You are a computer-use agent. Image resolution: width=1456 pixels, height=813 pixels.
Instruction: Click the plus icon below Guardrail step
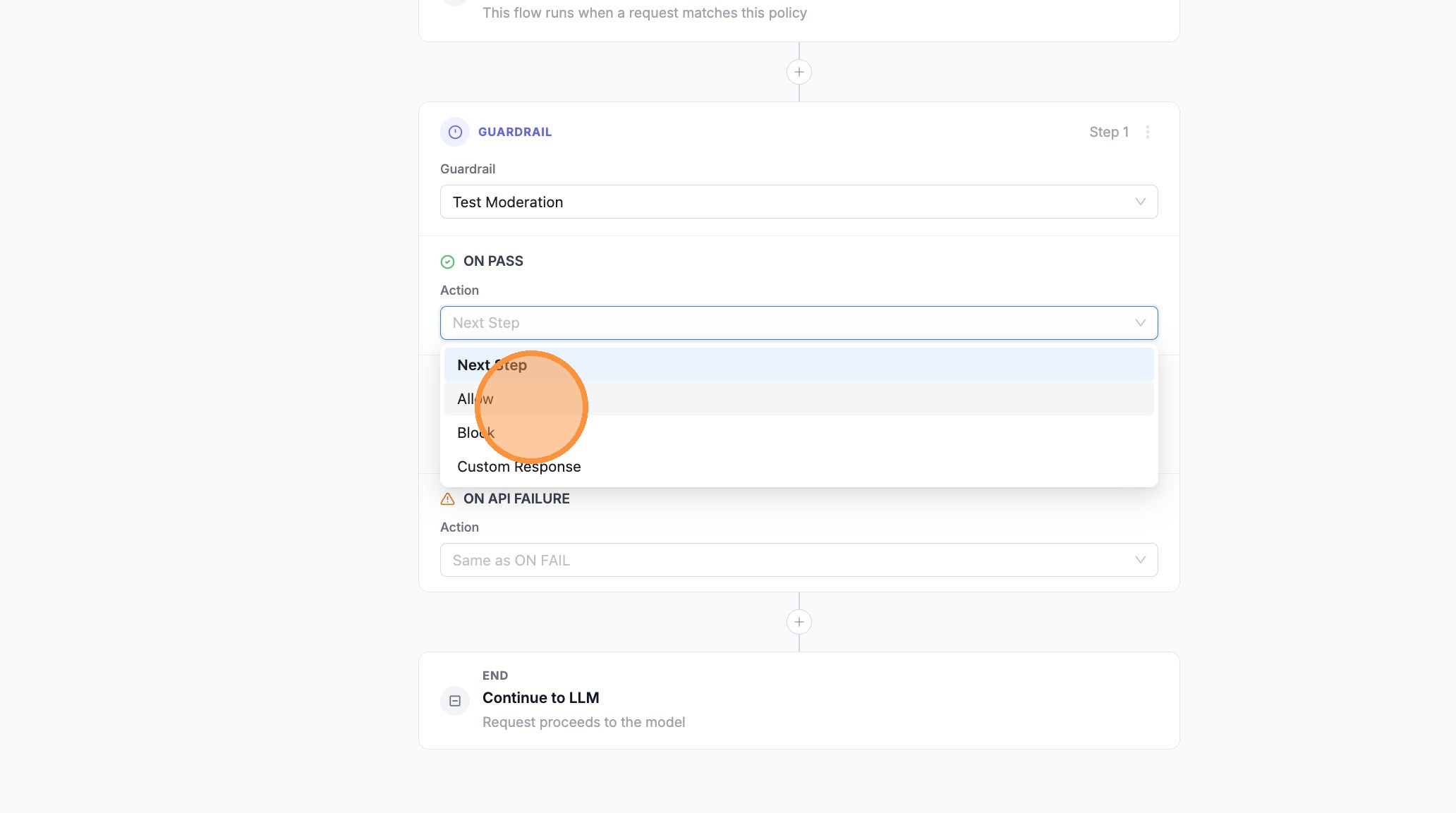pos(799,622)
